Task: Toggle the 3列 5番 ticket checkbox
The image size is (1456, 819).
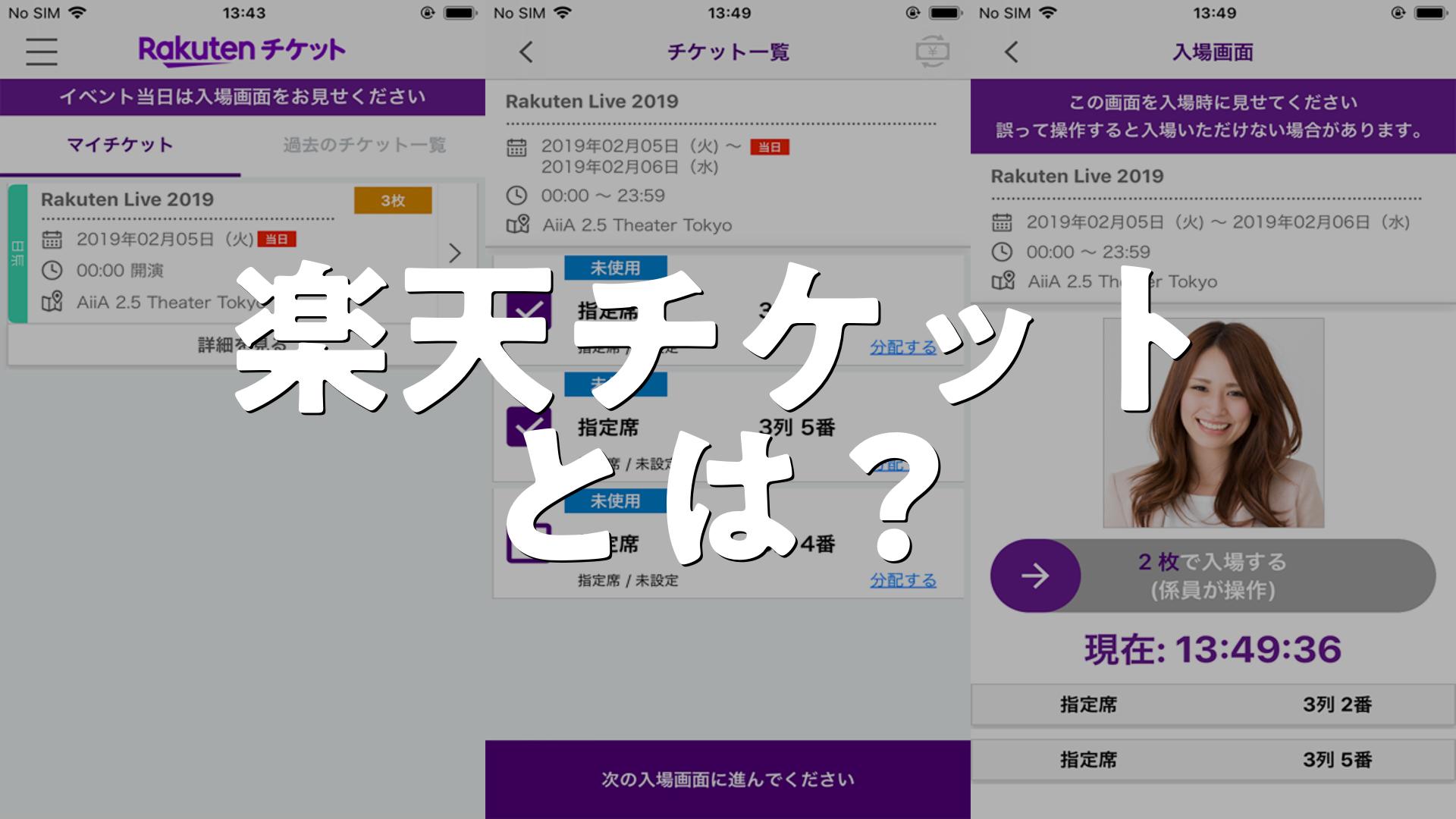Action: pos(529,426)
